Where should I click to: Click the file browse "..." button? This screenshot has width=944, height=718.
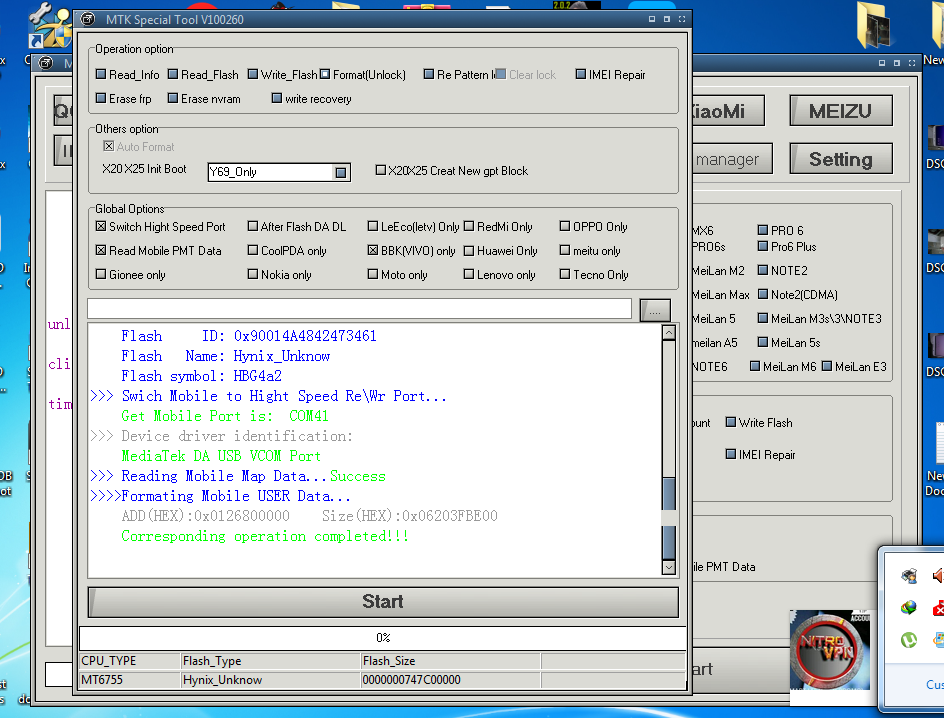tap(654, 309)
